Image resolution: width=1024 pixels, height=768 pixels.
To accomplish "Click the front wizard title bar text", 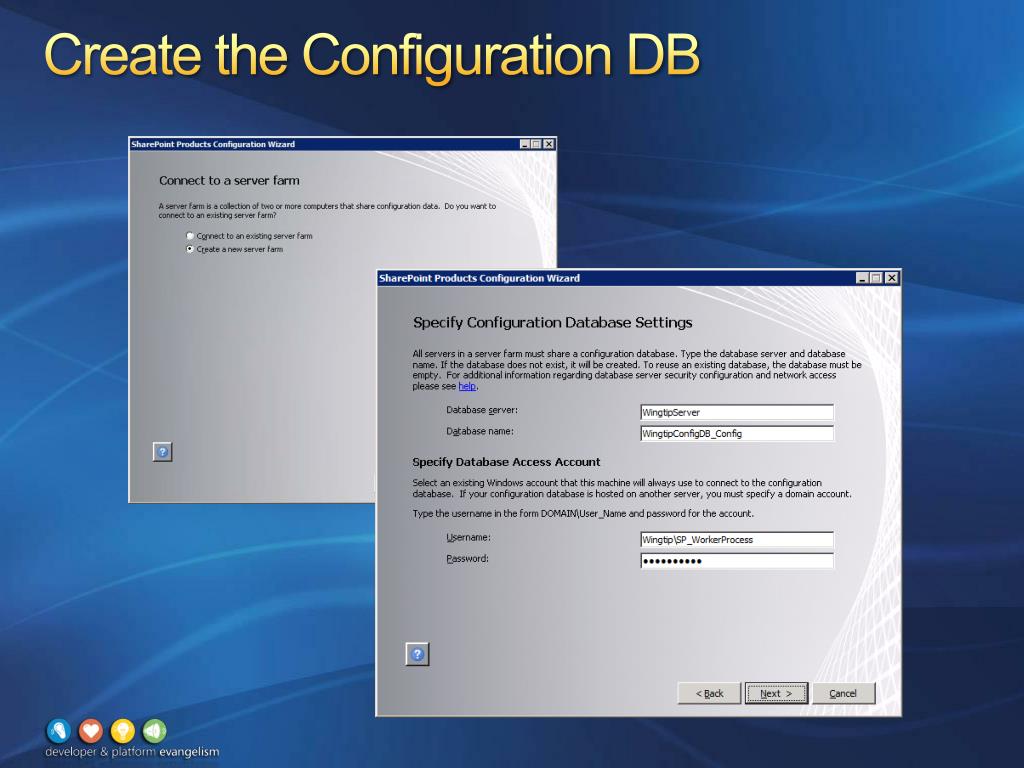I will 479,278.
